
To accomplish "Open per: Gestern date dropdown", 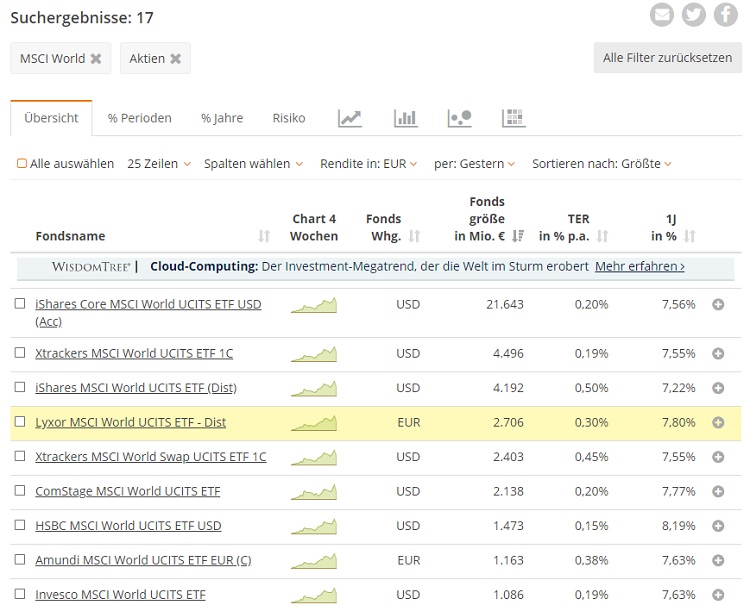I will (x=474, y=164).
